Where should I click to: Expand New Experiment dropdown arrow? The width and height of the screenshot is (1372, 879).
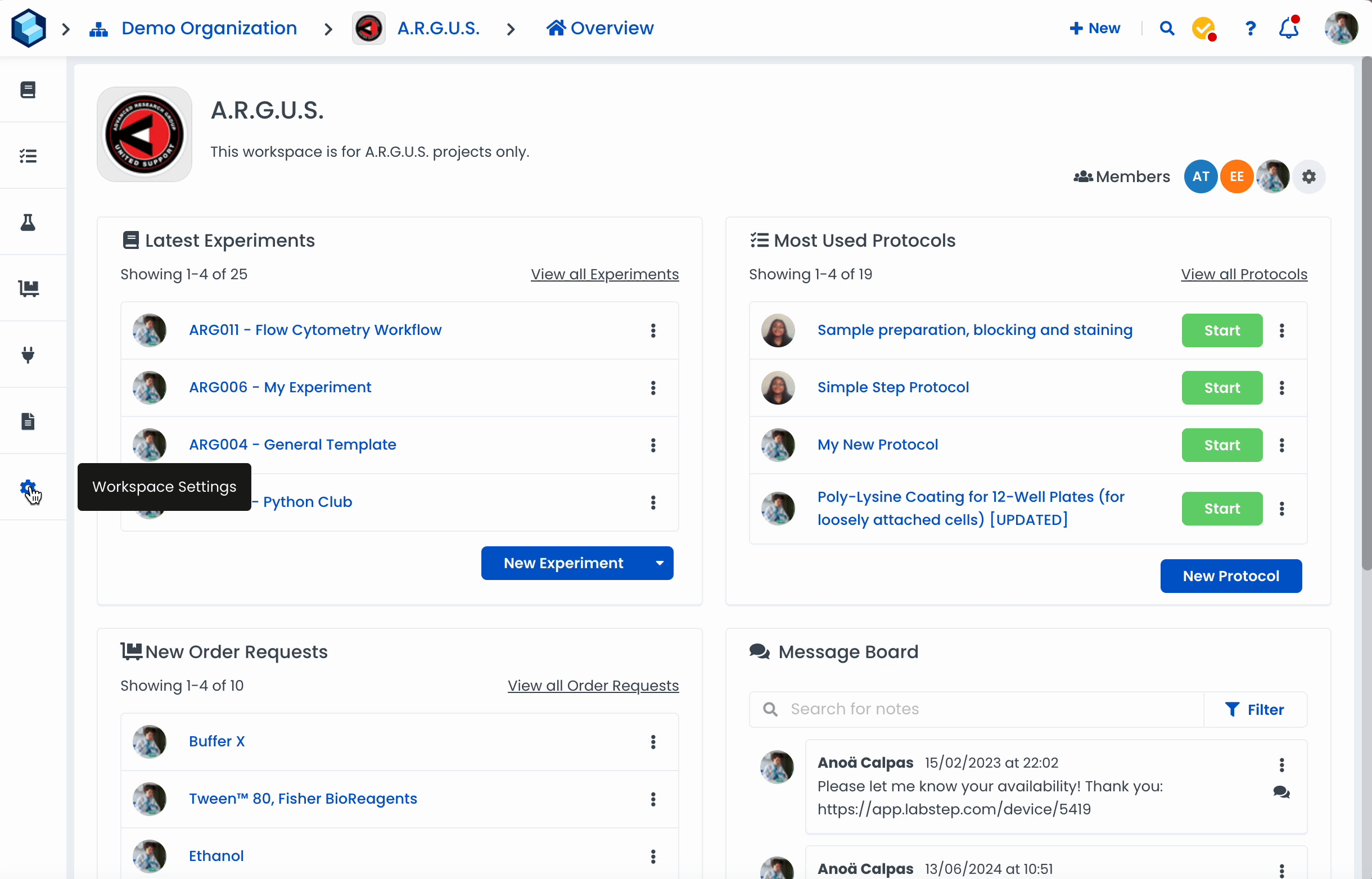(660, 563)
